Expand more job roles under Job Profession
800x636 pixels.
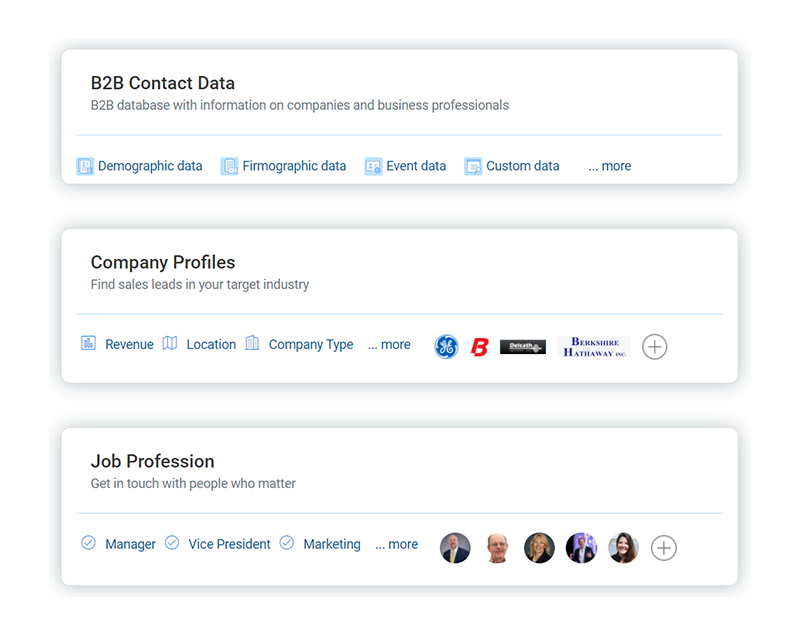[396, 543]
